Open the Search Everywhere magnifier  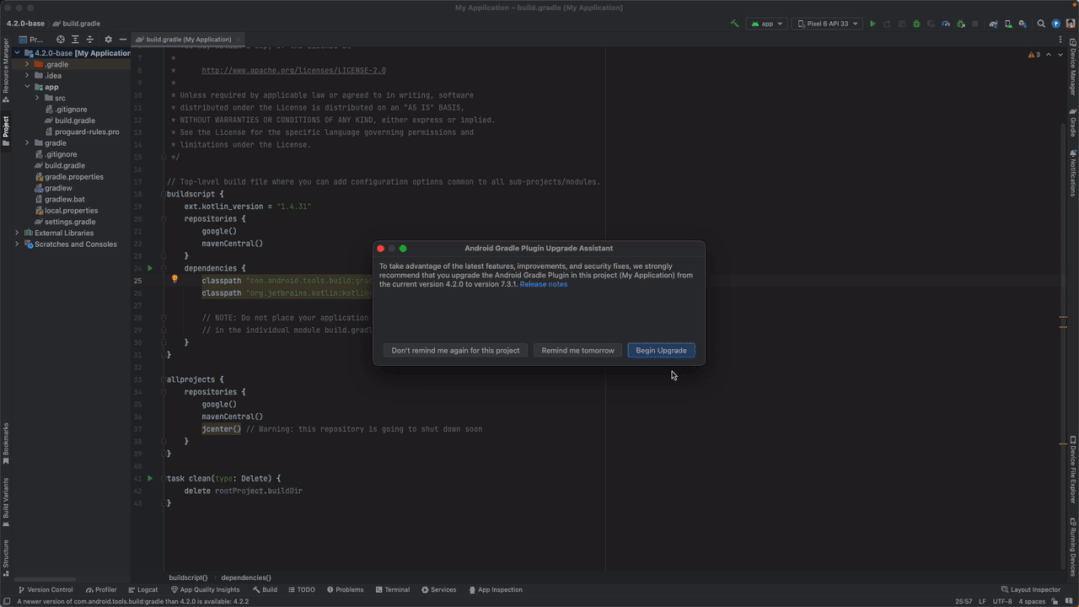[x=1041, y=24]
